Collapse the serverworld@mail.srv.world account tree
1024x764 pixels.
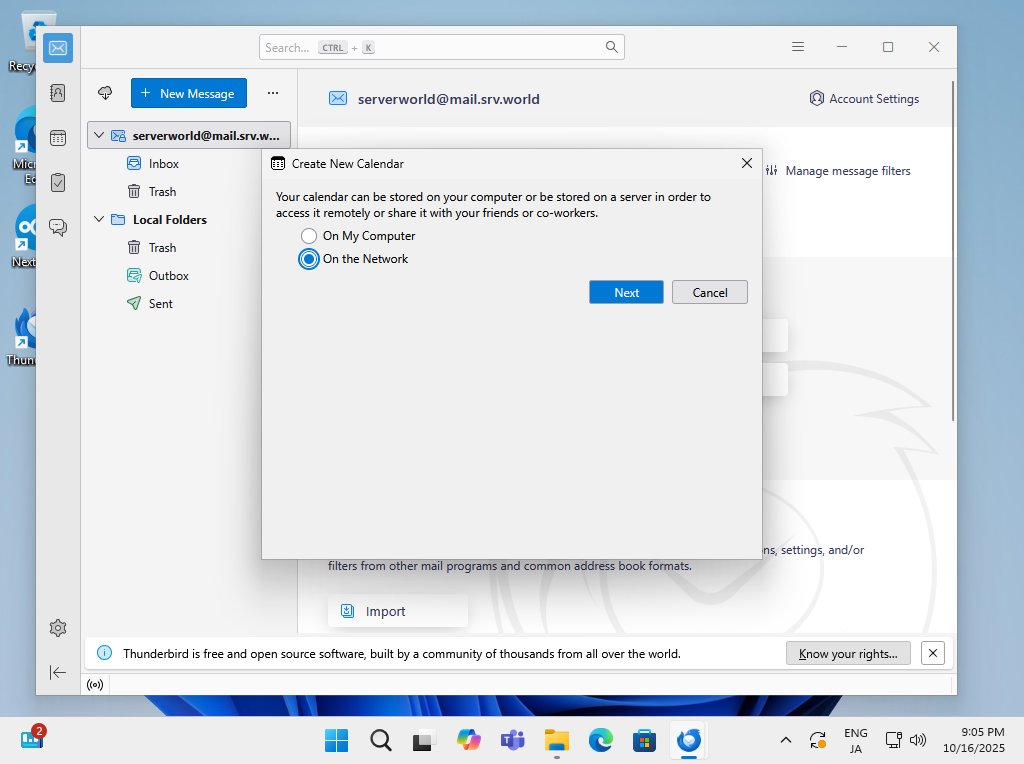click(99, 135)
